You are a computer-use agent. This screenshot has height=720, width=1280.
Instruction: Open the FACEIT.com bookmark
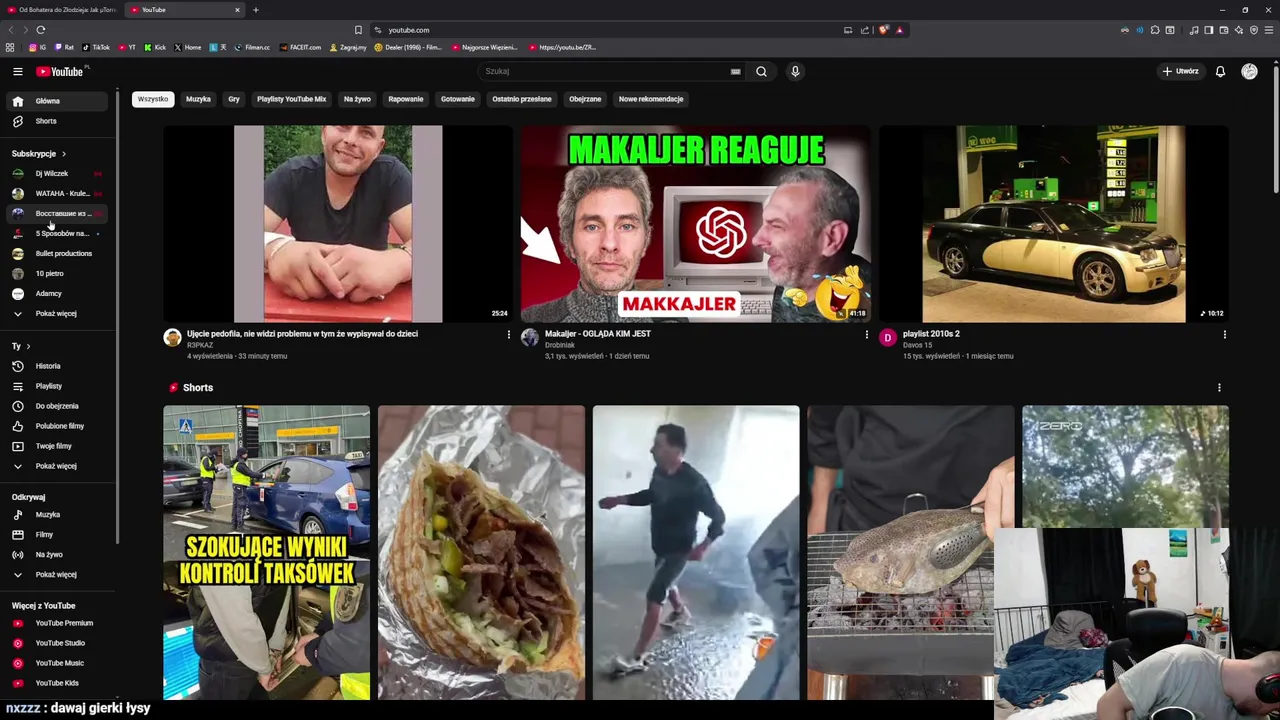click(x=301, y=47)
